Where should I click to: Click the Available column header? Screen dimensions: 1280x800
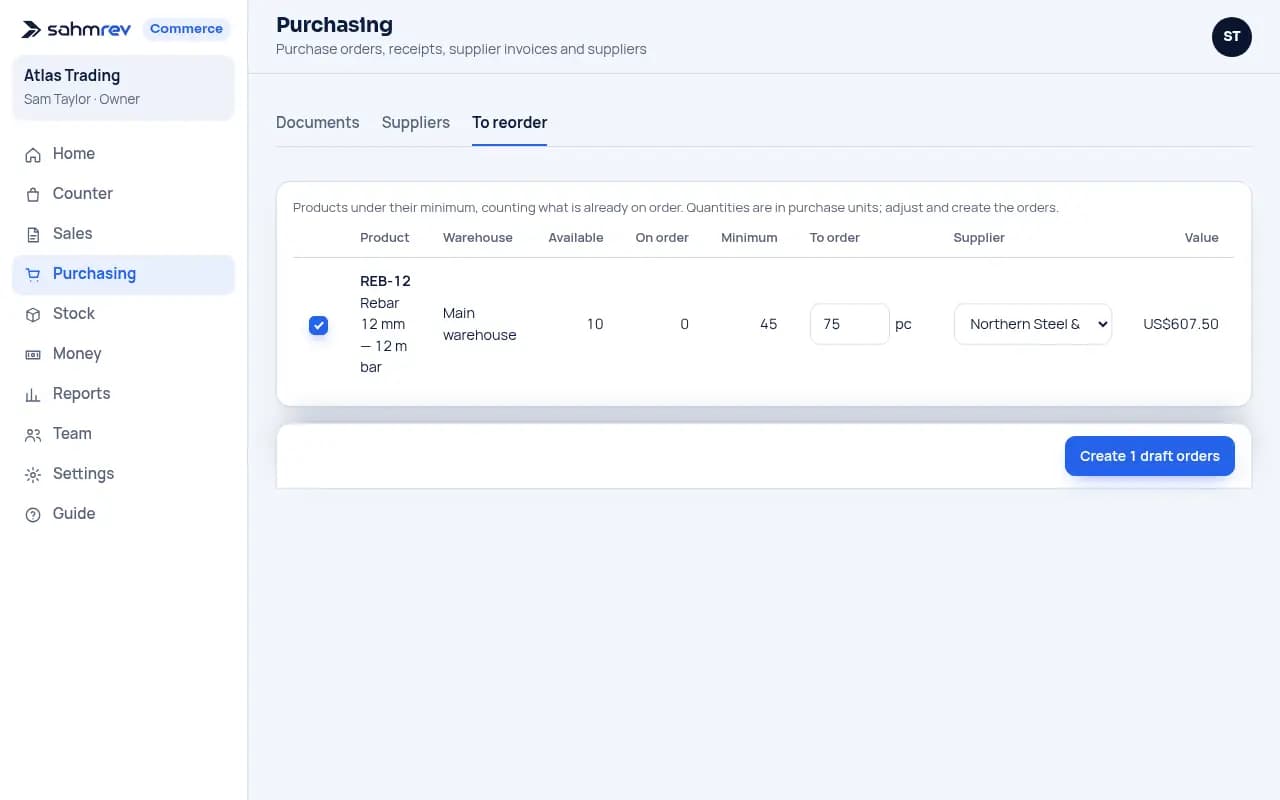point(576,238)
